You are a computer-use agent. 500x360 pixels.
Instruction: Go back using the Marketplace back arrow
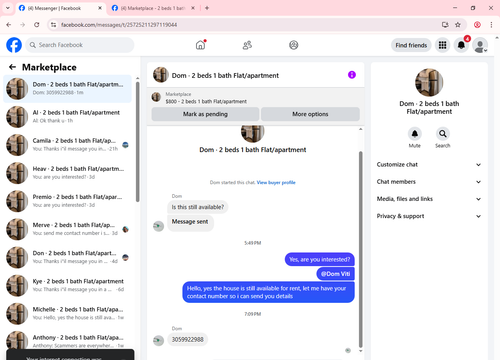(x=12, y=67)
